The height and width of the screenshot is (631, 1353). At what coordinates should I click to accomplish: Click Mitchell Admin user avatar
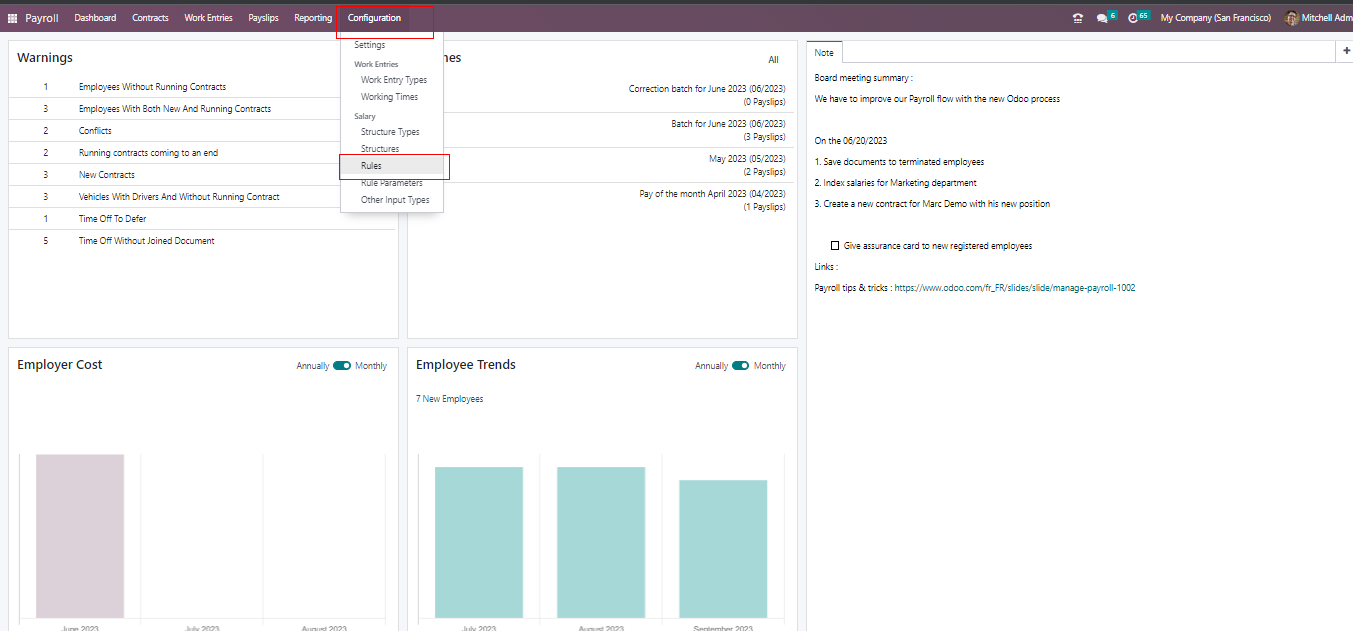1292,18
